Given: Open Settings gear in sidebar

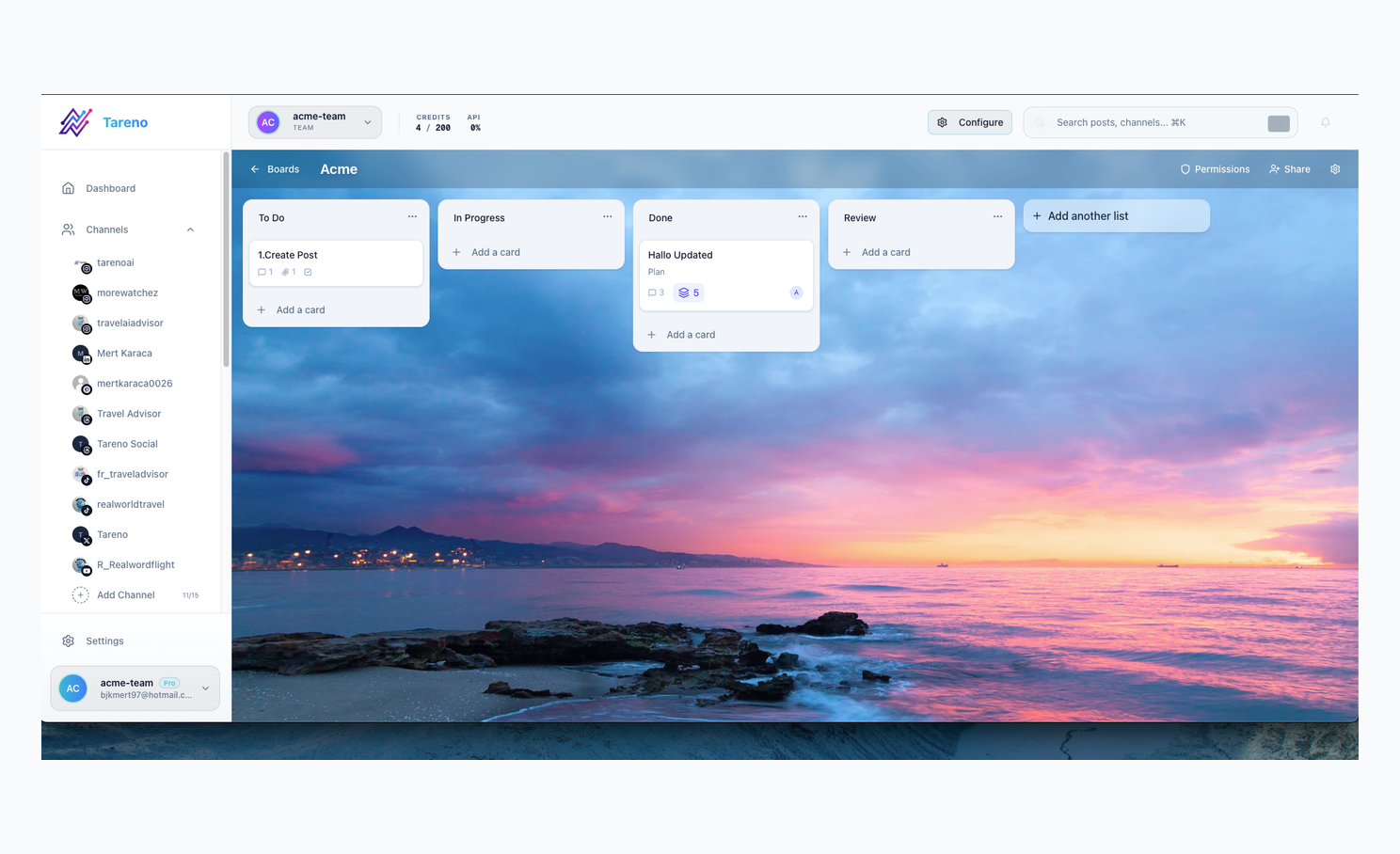Looking at the screenshot, I should point(68,641).
